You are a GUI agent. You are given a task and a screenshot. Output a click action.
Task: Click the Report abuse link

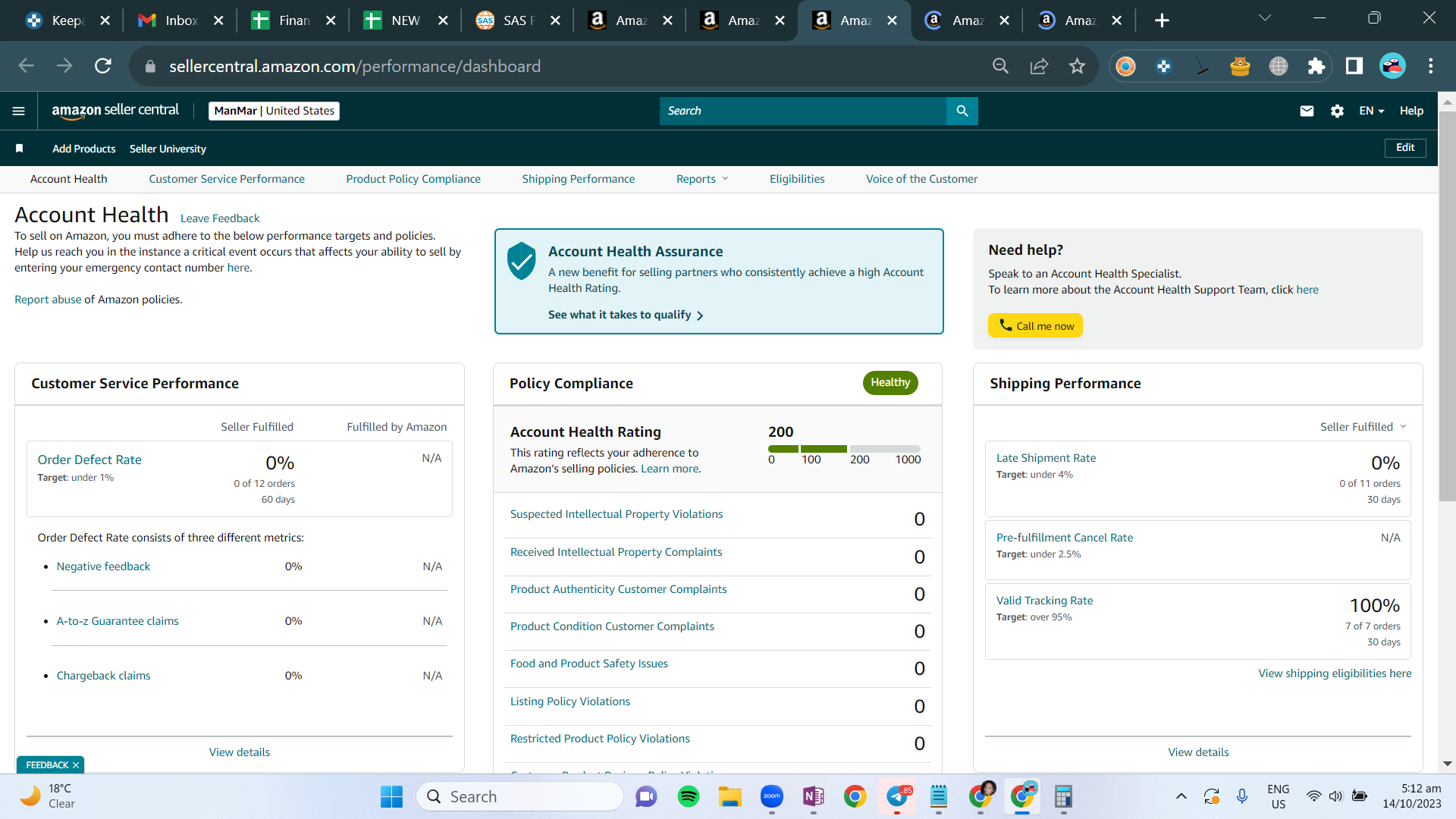(x=48, y=300)
